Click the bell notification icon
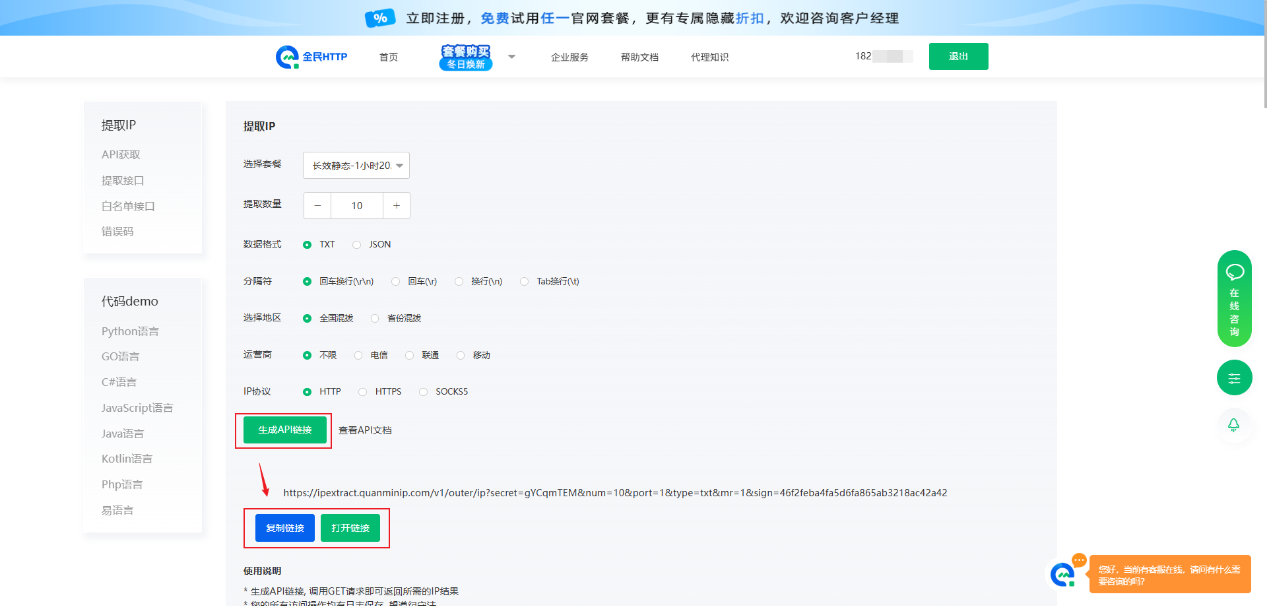Viewport: 1267px width, 606px height. coord(1234,425)
